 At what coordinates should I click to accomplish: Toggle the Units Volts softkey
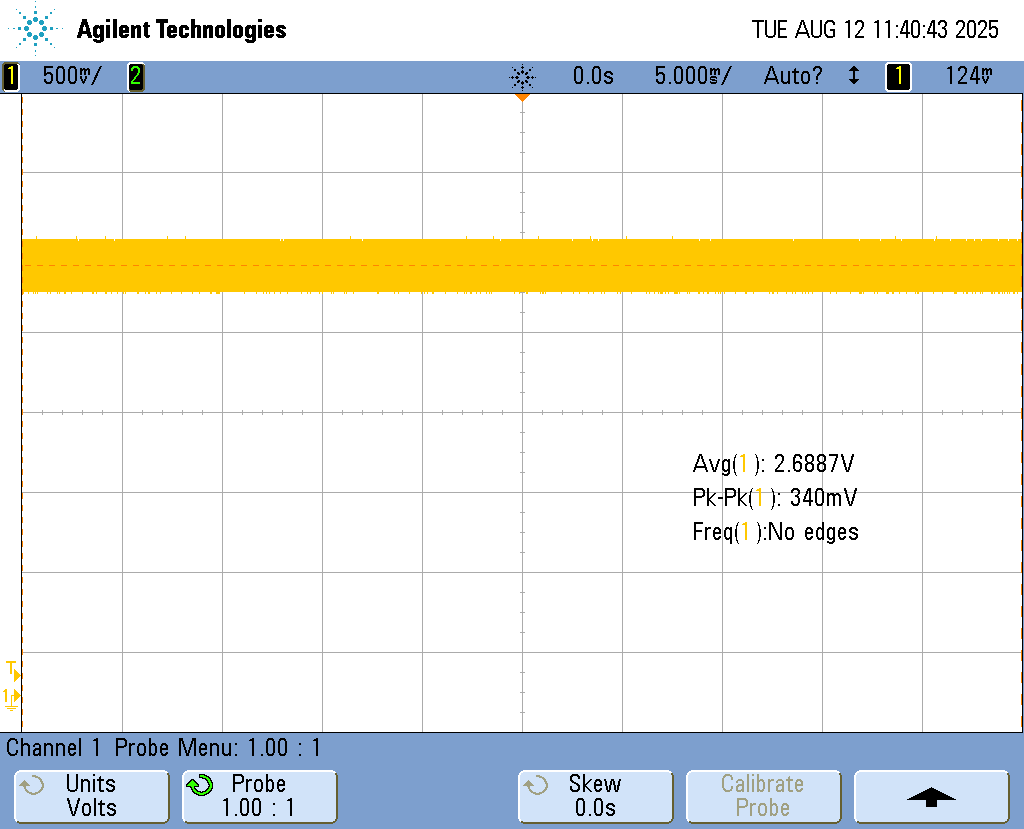point(91,796)
